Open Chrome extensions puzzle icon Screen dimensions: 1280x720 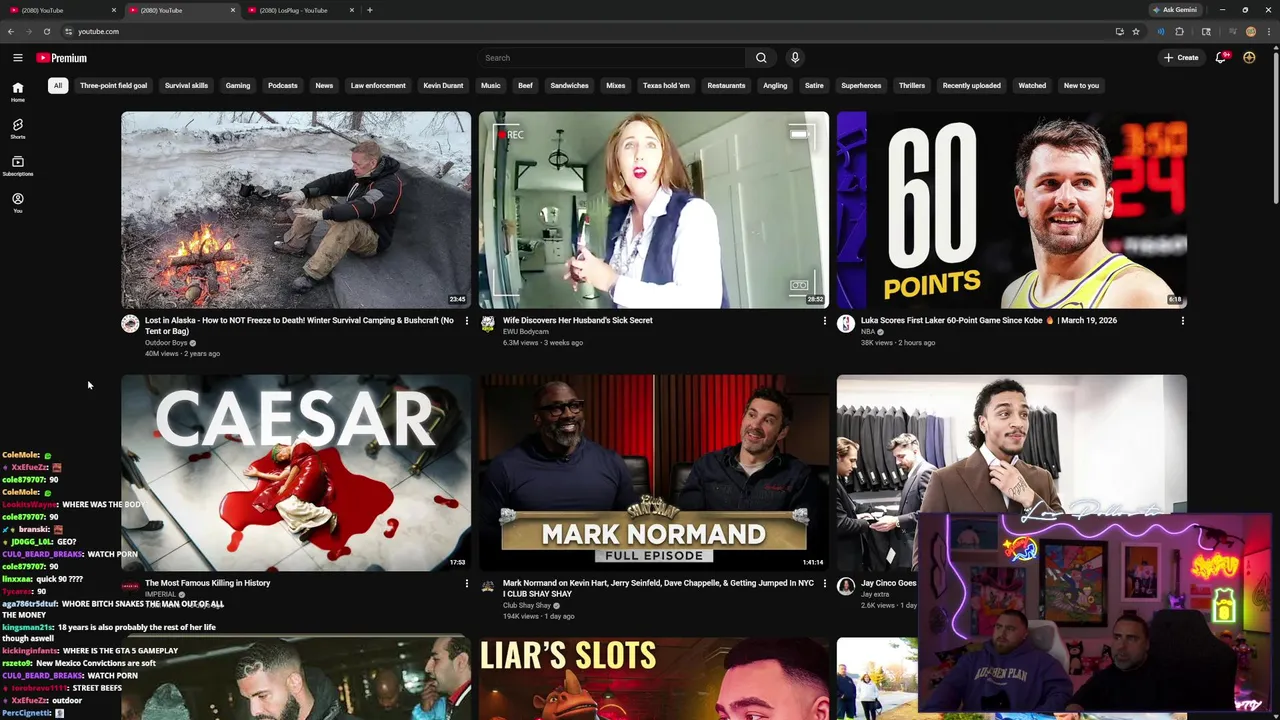(x=1179, y=31)
